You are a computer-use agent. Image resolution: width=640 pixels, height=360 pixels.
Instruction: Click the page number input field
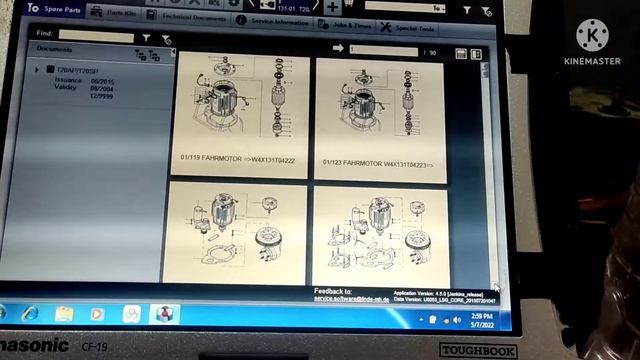(x=384, y=51)
